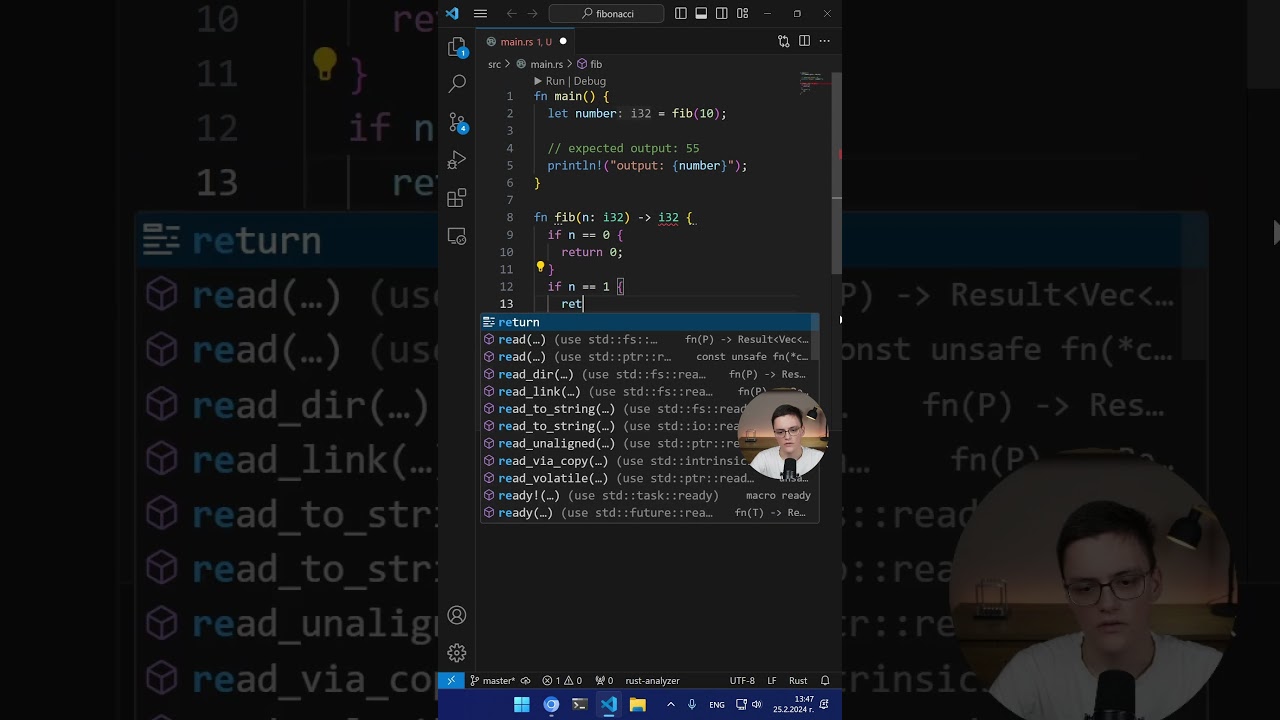
Task: Choose the read_via_copy(…) suggestion
Action: (646, 461)
